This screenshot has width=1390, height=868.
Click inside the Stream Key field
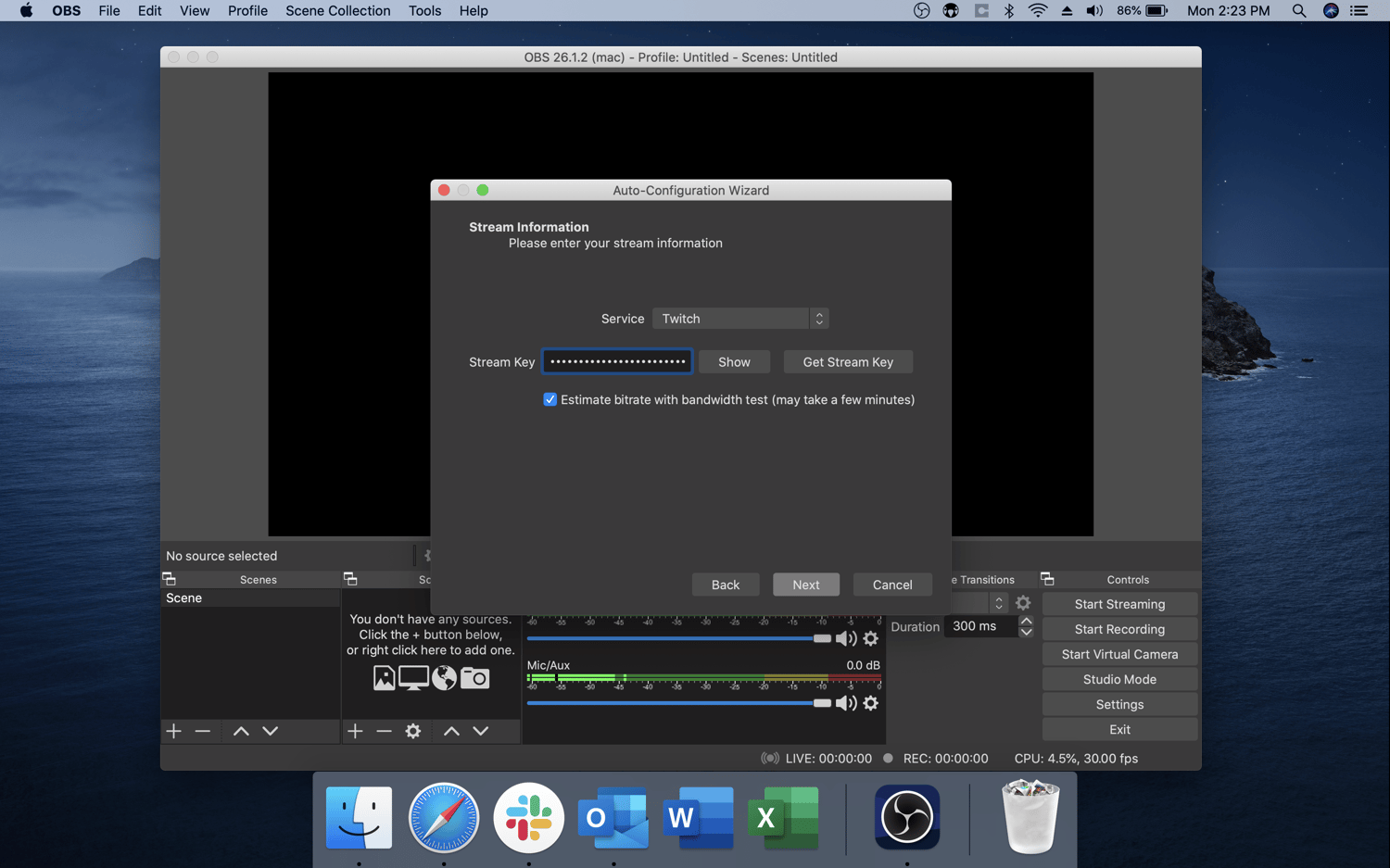coord(616,361)
